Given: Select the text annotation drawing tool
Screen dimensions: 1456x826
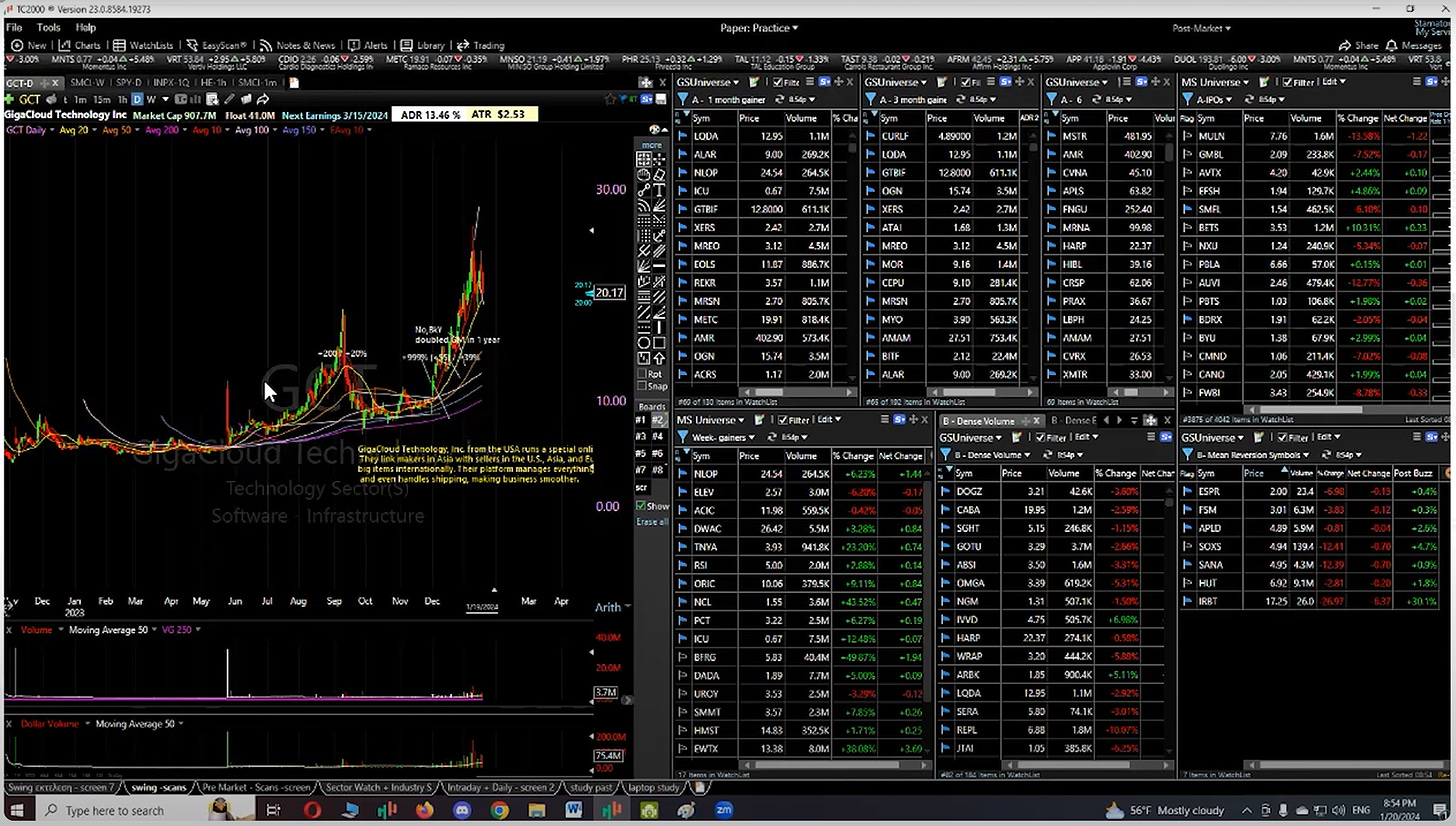Looking at the screenshot, I should (659, 189).
